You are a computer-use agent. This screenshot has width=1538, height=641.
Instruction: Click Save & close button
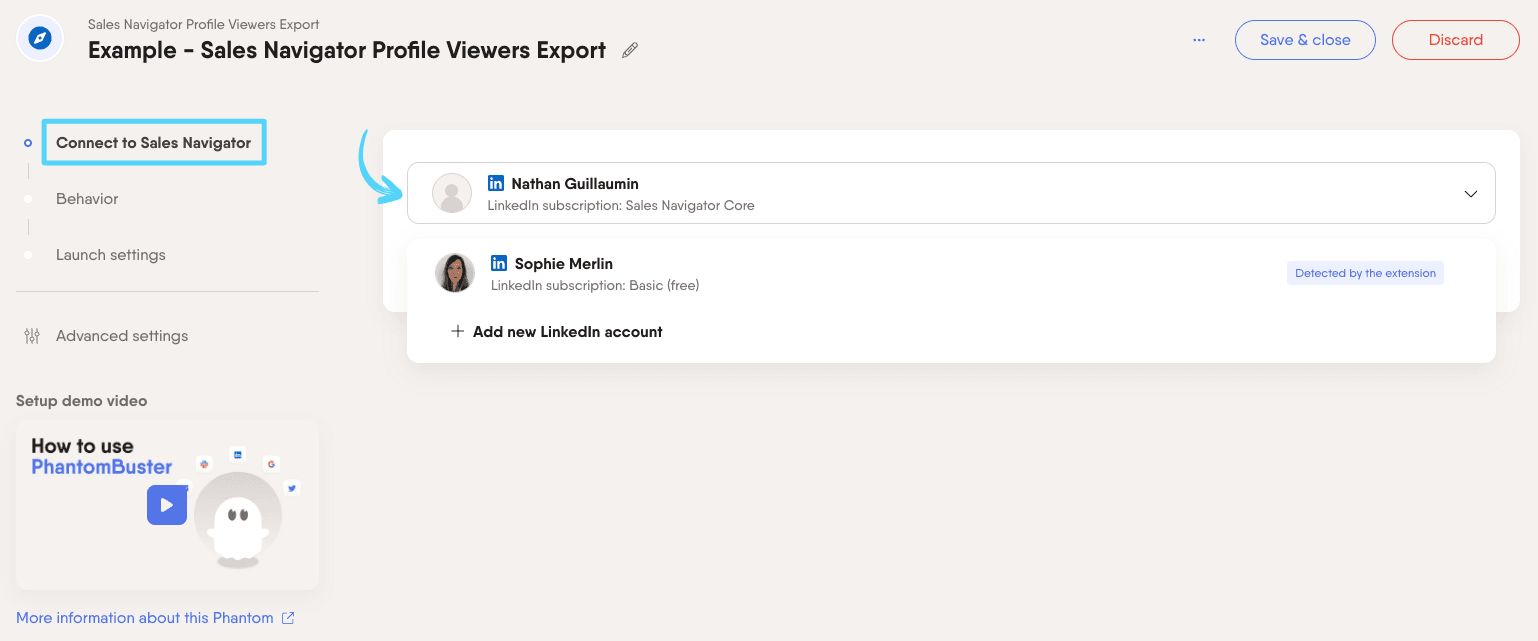coord(1305,40)
